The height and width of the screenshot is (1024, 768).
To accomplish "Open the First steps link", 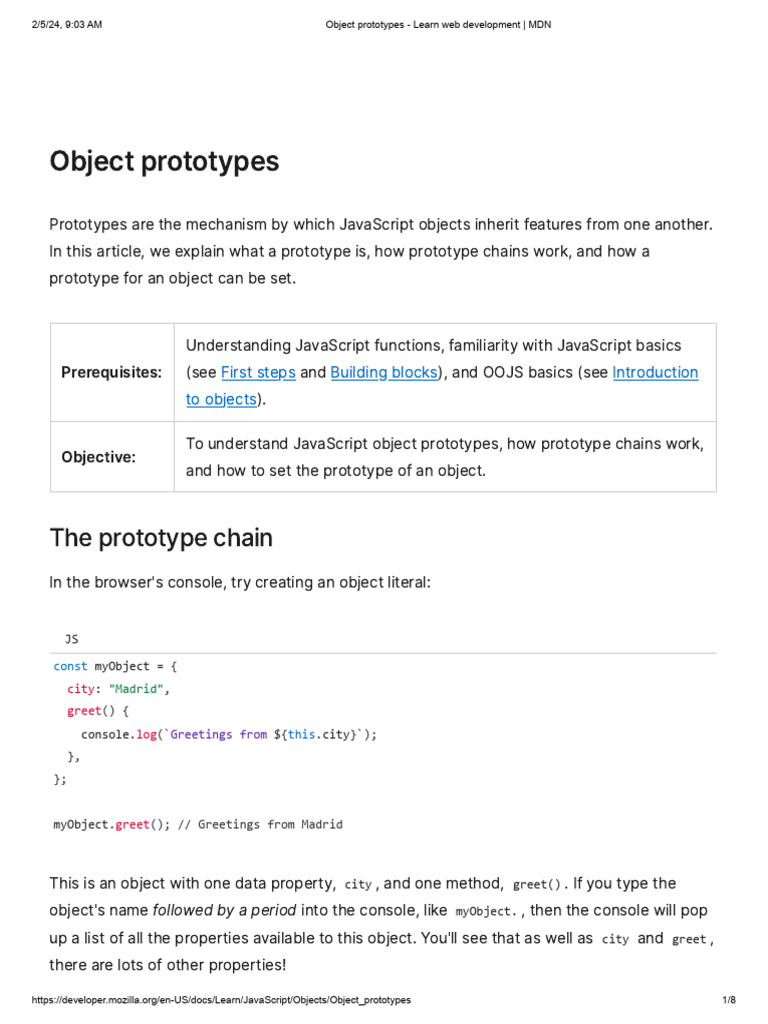I will click(x=258, y=372).
